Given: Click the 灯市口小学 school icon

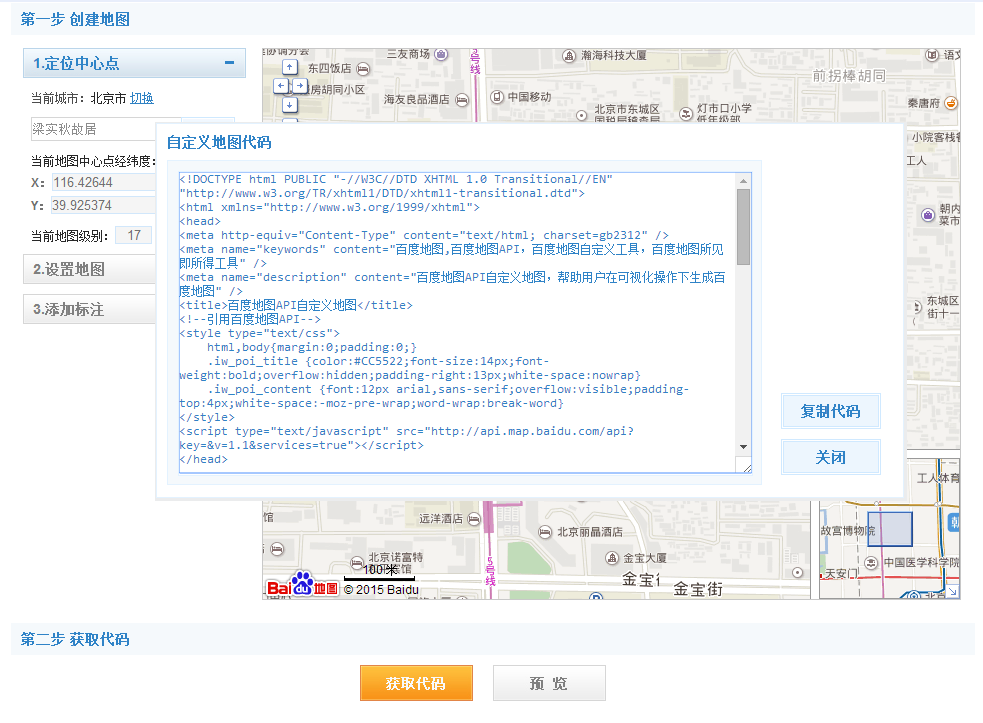Looking at the screenshot, I should coord(686,113).
